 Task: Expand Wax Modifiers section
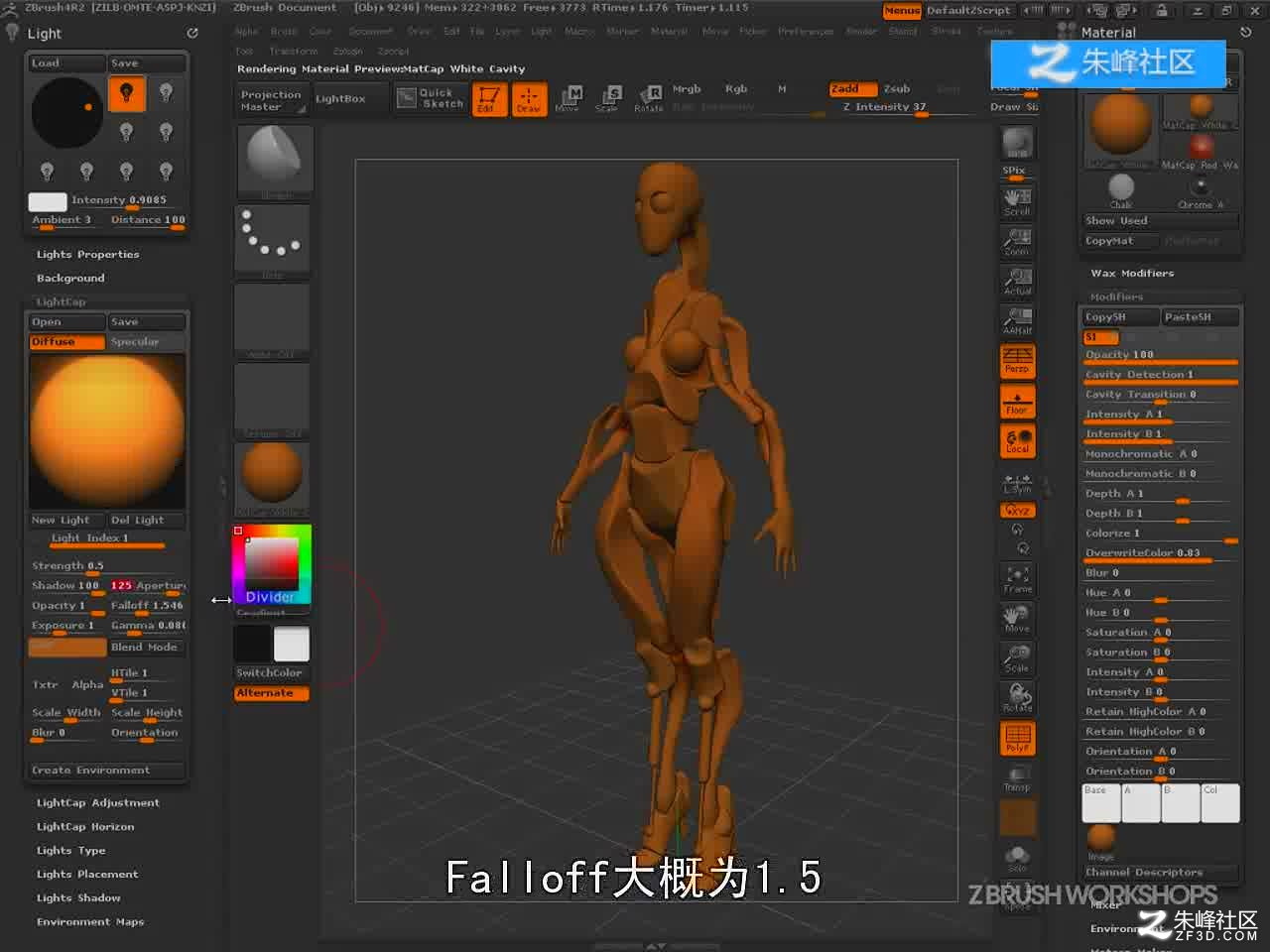click(x=1132, y=274)
